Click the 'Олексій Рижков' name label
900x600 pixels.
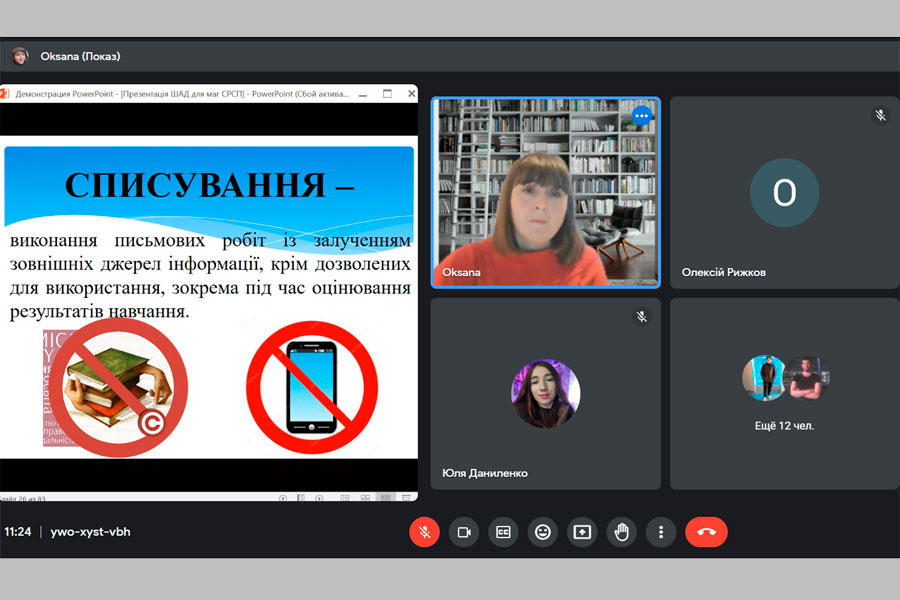(x=724, y=272)
